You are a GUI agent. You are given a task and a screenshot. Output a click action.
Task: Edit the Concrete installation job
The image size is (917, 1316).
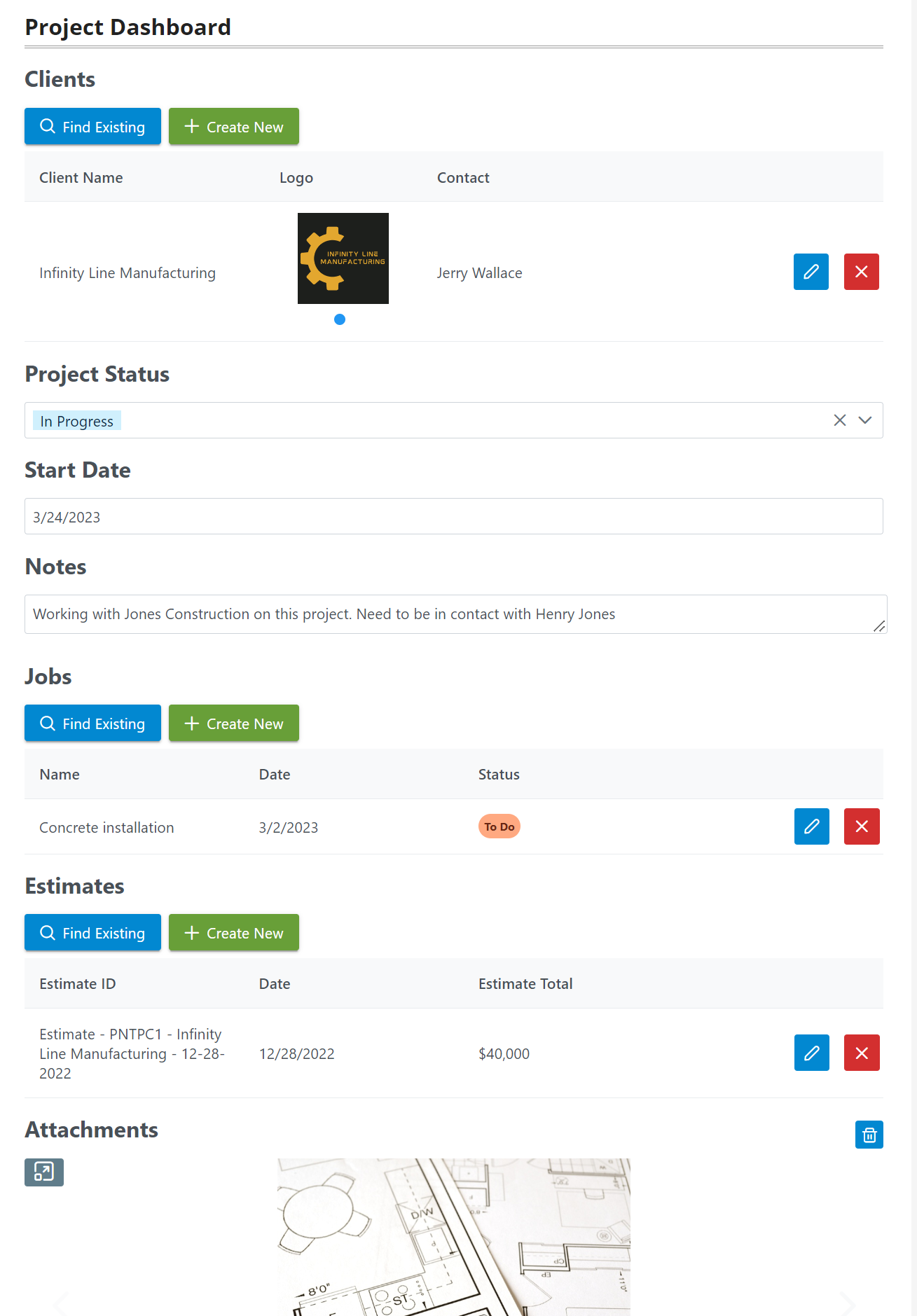pyautogui.click(x=812, y=826)
